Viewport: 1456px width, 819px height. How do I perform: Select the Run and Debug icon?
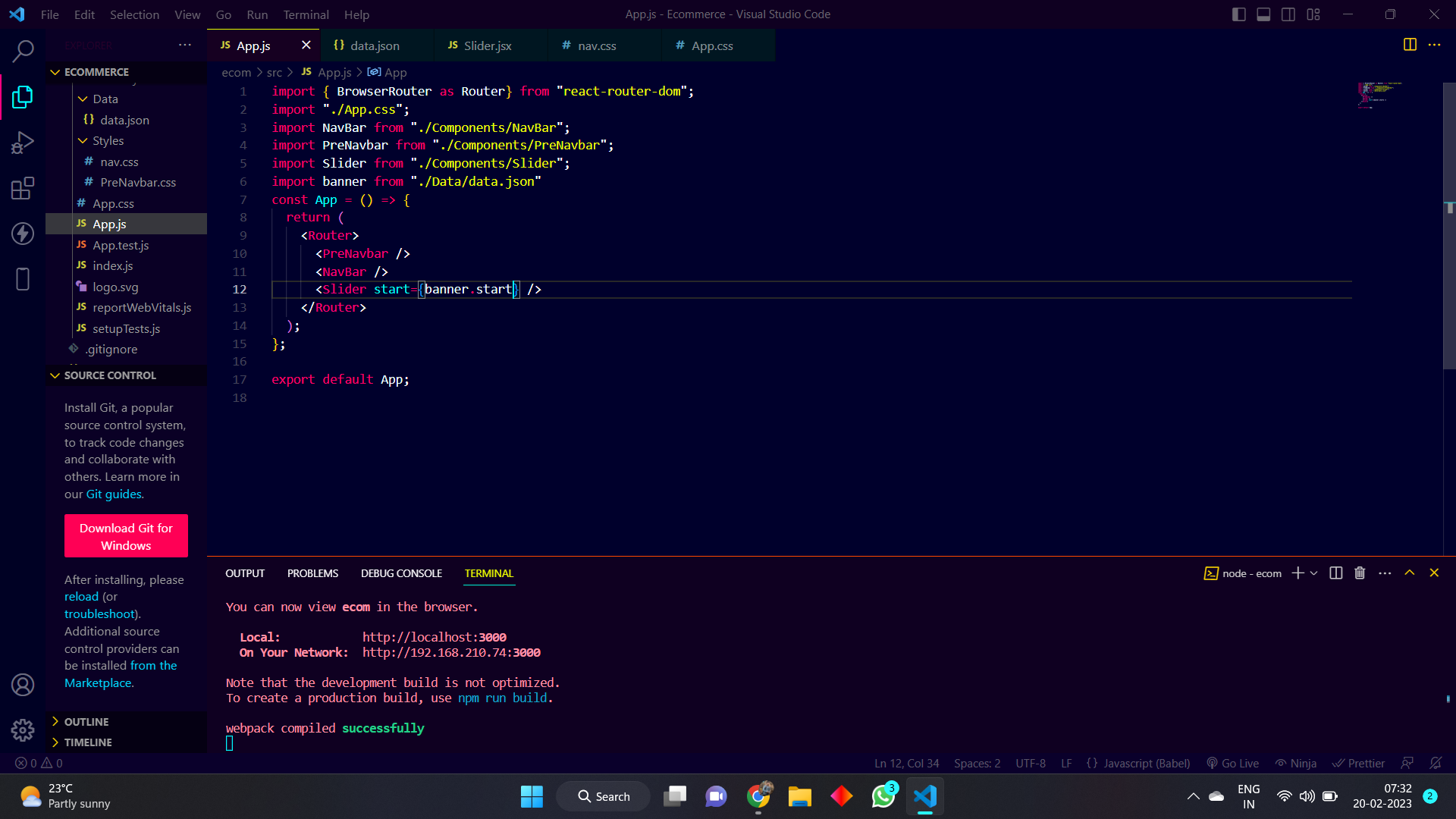(23, 142)
